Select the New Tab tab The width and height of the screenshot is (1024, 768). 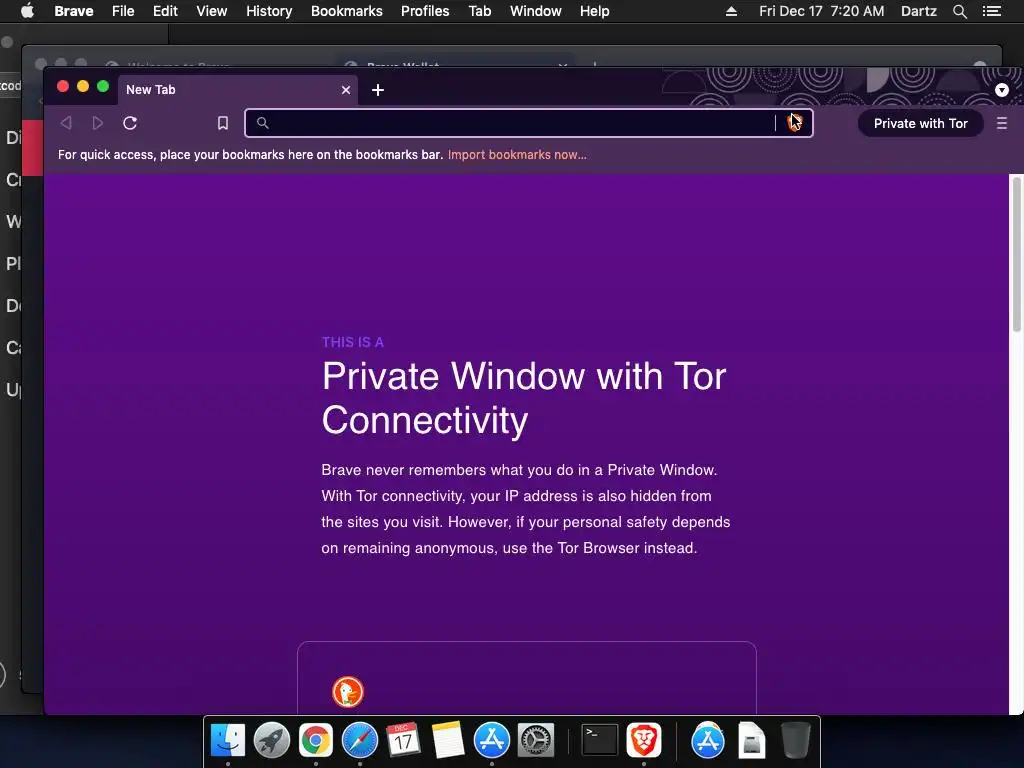point(236,90)
